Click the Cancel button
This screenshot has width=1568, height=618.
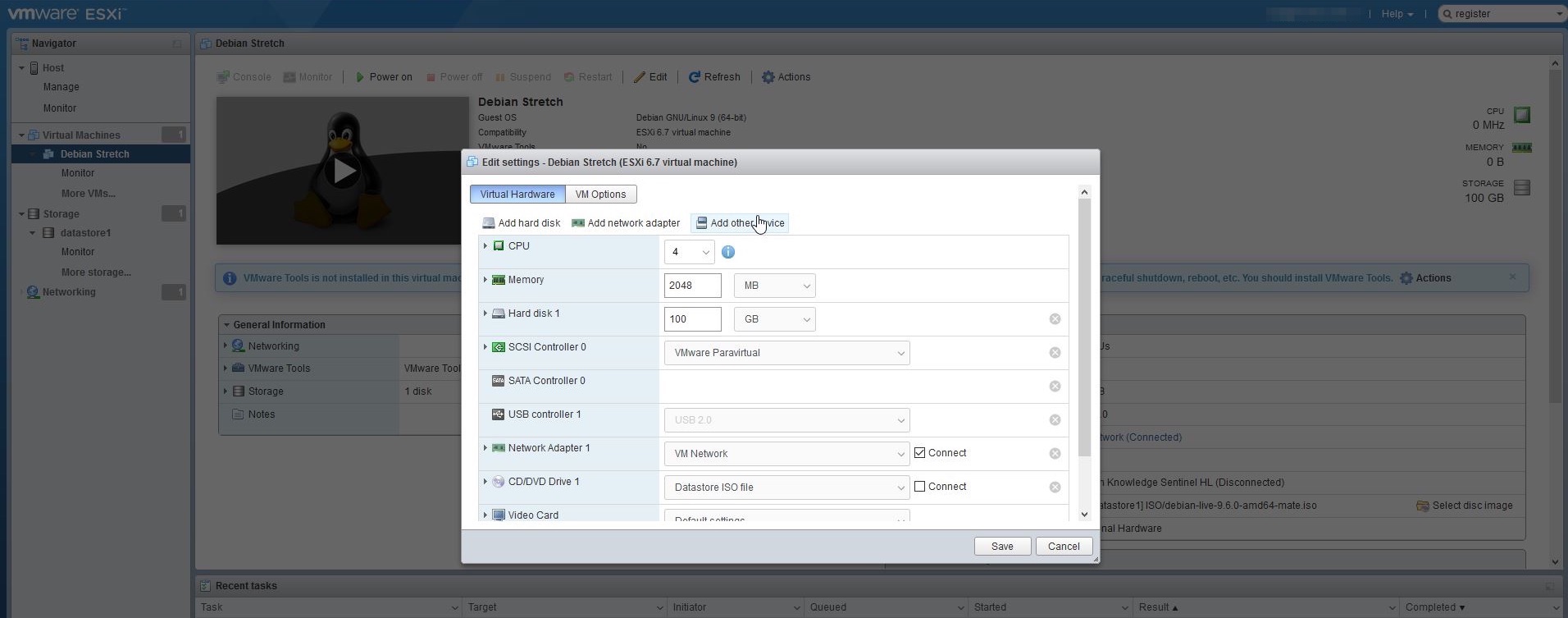coord(1063,547)
